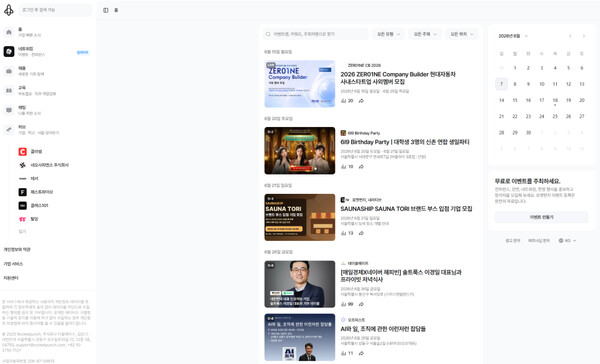Screen dimensions: 600x364
Task: Open the support center link in sidebar
Action: [11, 278]
